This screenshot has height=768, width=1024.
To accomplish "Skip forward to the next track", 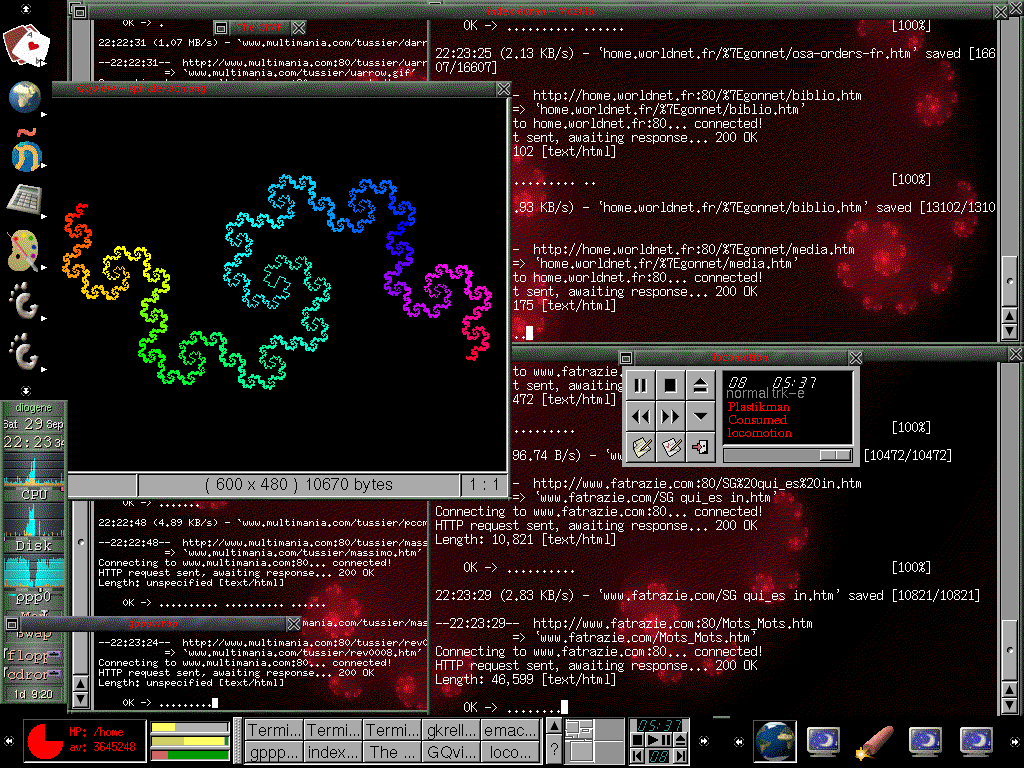I will pos(671,416).
